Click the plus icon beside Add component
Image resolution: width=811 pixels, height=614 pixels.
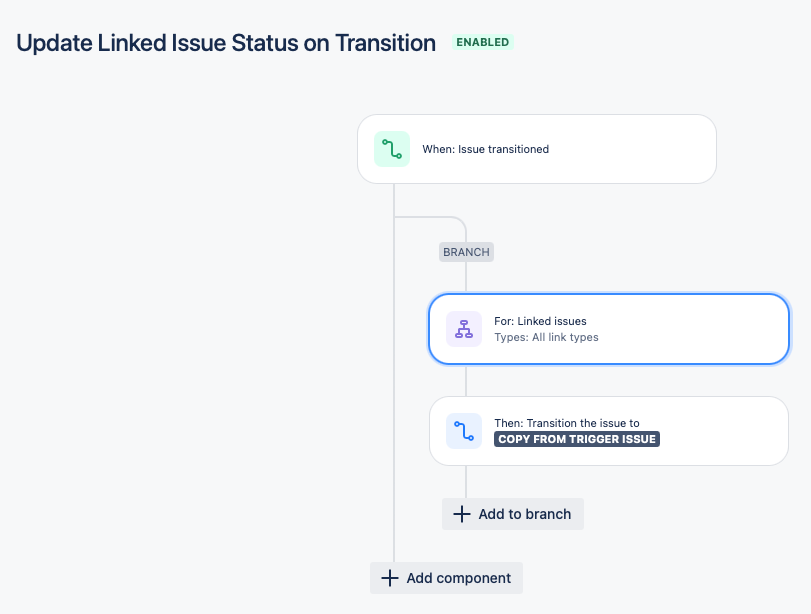click(x=389, y=578)
